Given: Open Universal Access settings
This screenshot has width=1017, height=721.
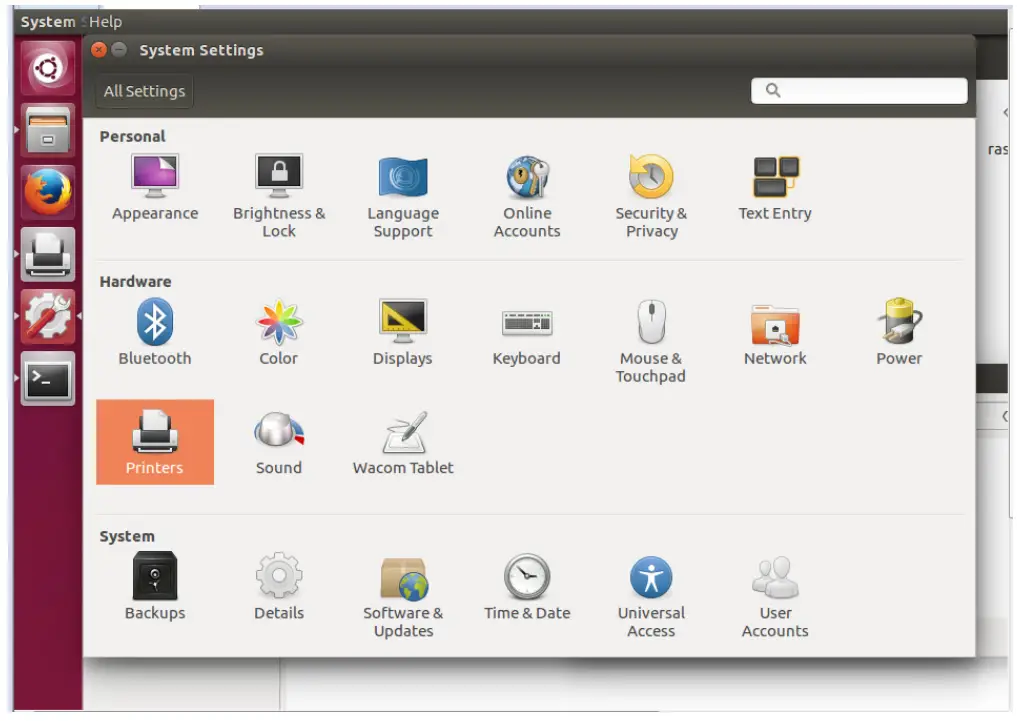Looking at the screenshot, I should point(651,595).
